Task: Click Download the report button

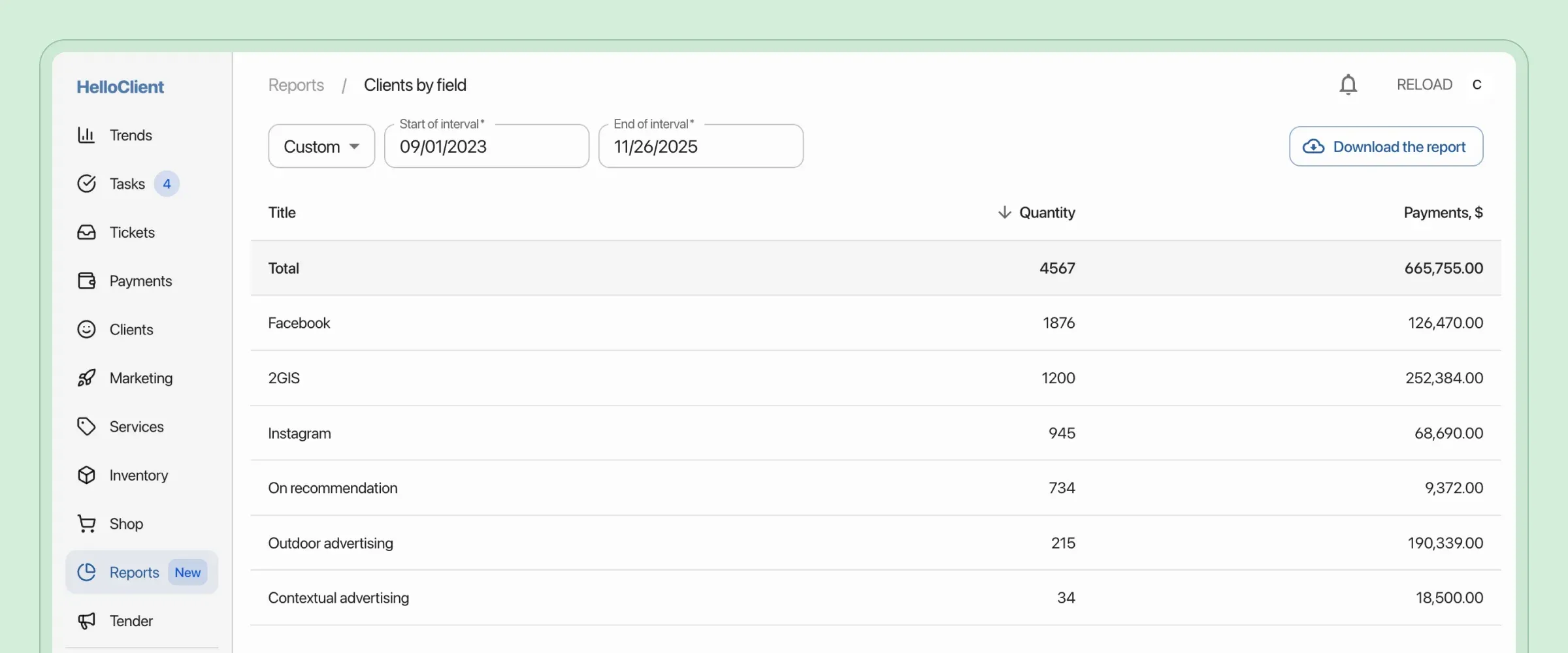Action: [1385, 146]
